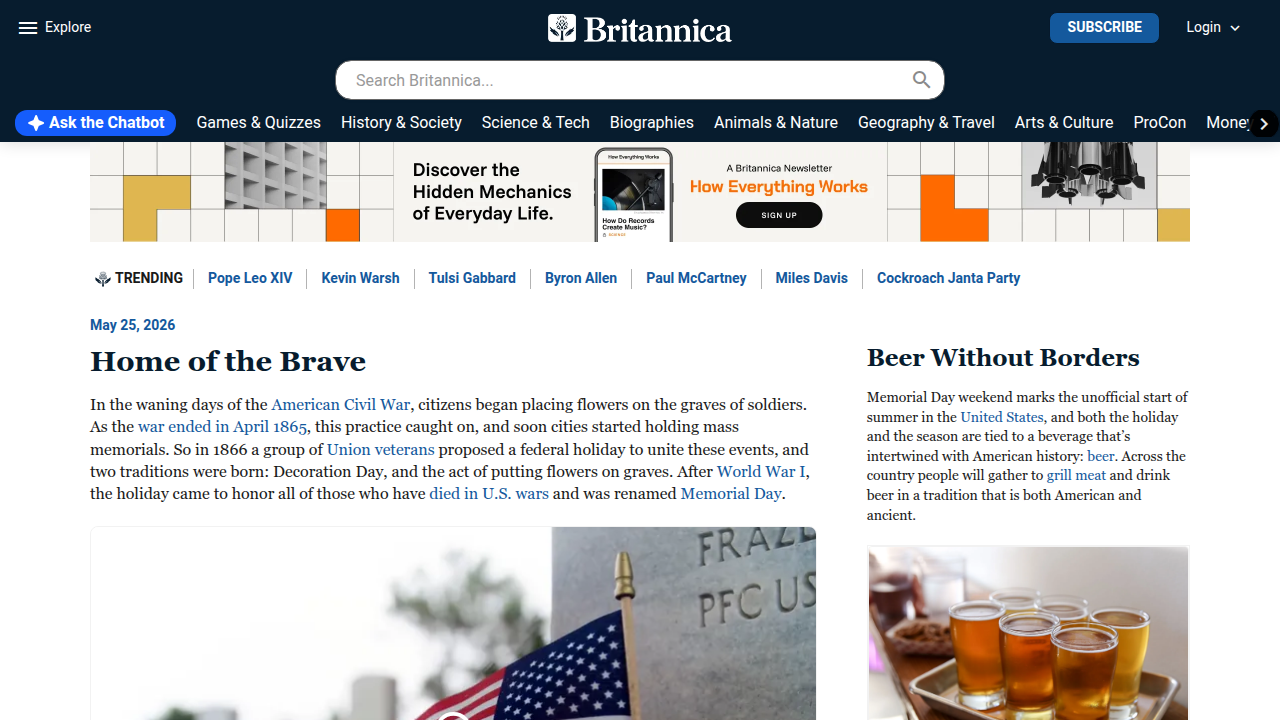Open Ask the Chatbot

(95, 123)
